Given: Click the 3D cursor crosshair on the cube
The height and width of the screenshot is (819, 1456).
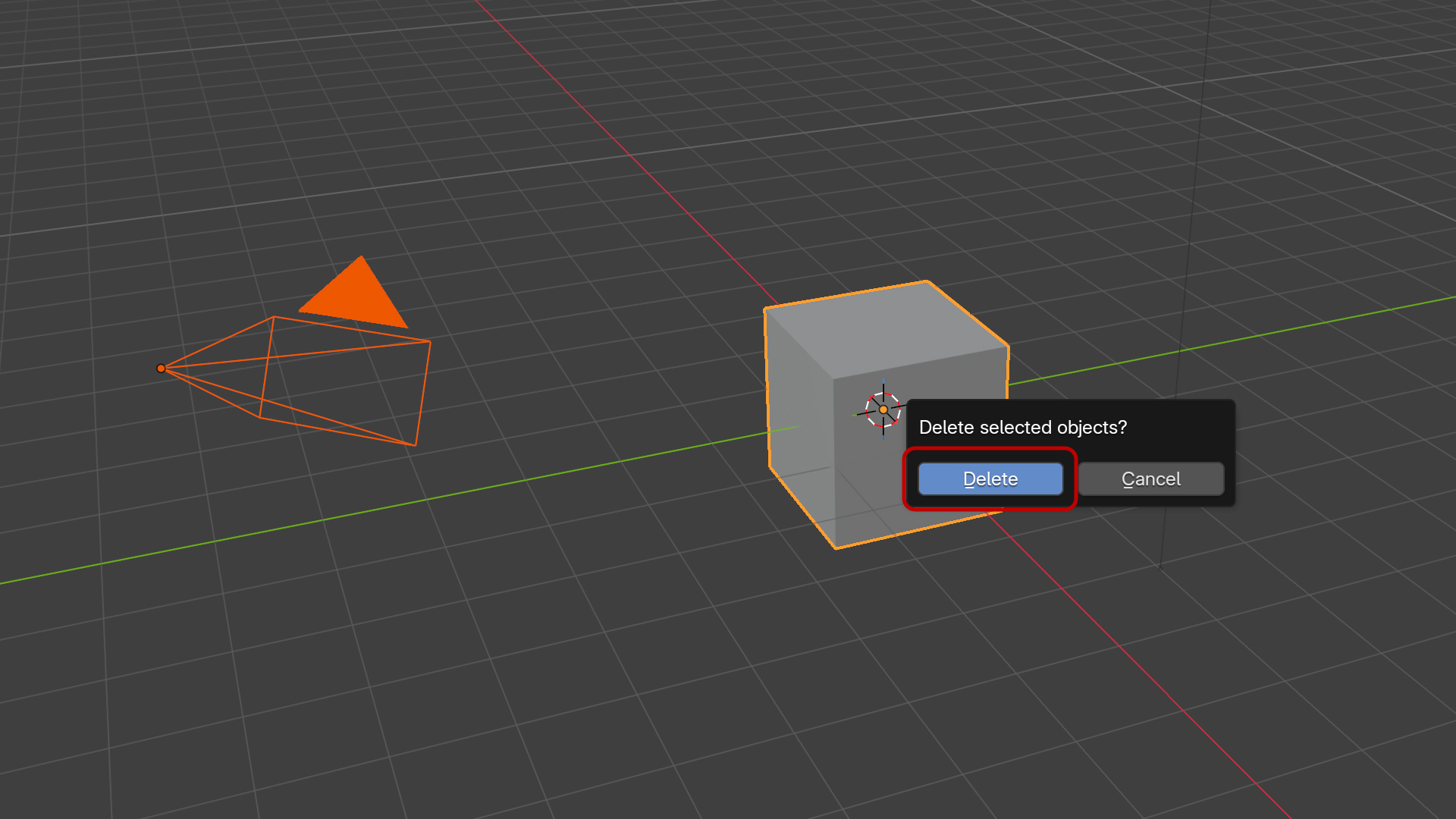Looking at the screenshot, I should pos(883,409).
